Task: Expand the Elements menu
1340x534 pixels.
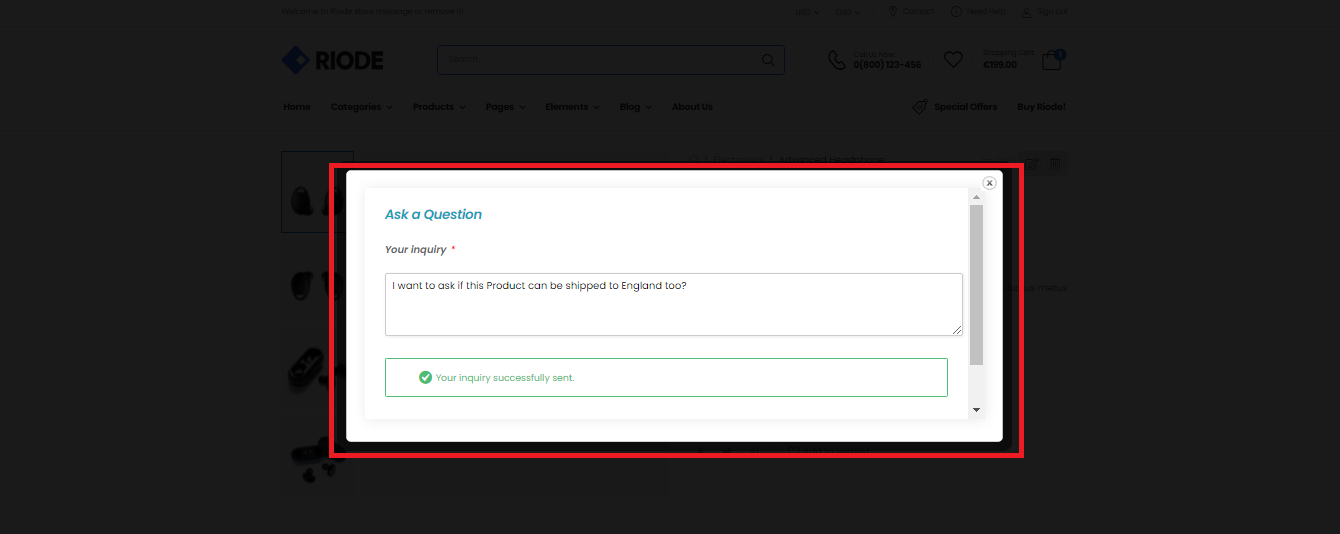Action: point(572,107)
